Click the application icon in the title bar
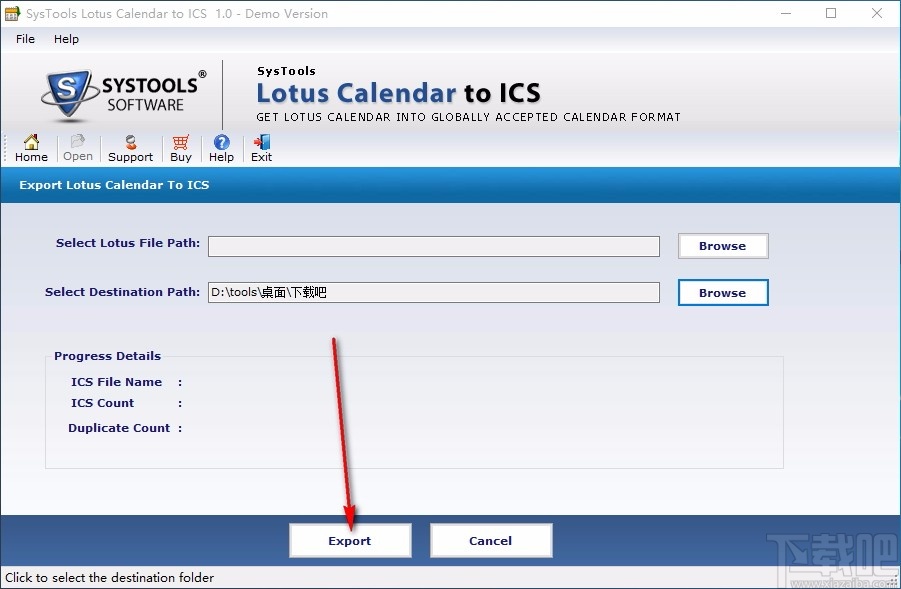The image size is (901, 589). tap(13, 13)
